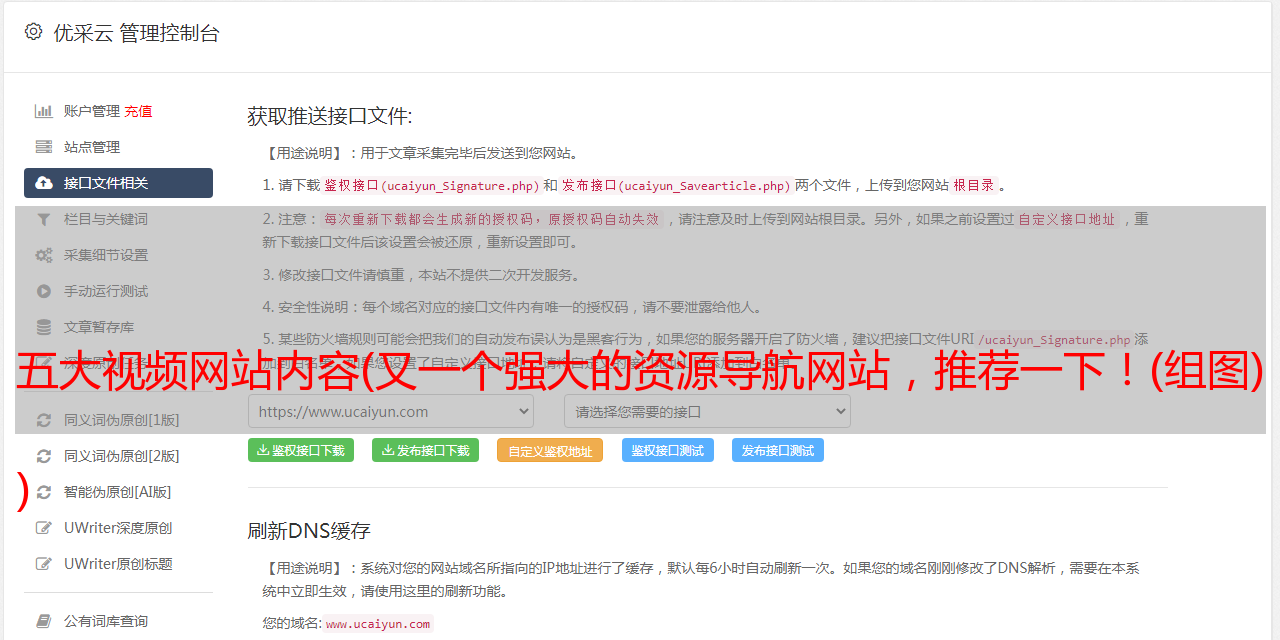Open 站点管理 via its server icon
This screenshot has width=1280, height=640.
[44, 147]
